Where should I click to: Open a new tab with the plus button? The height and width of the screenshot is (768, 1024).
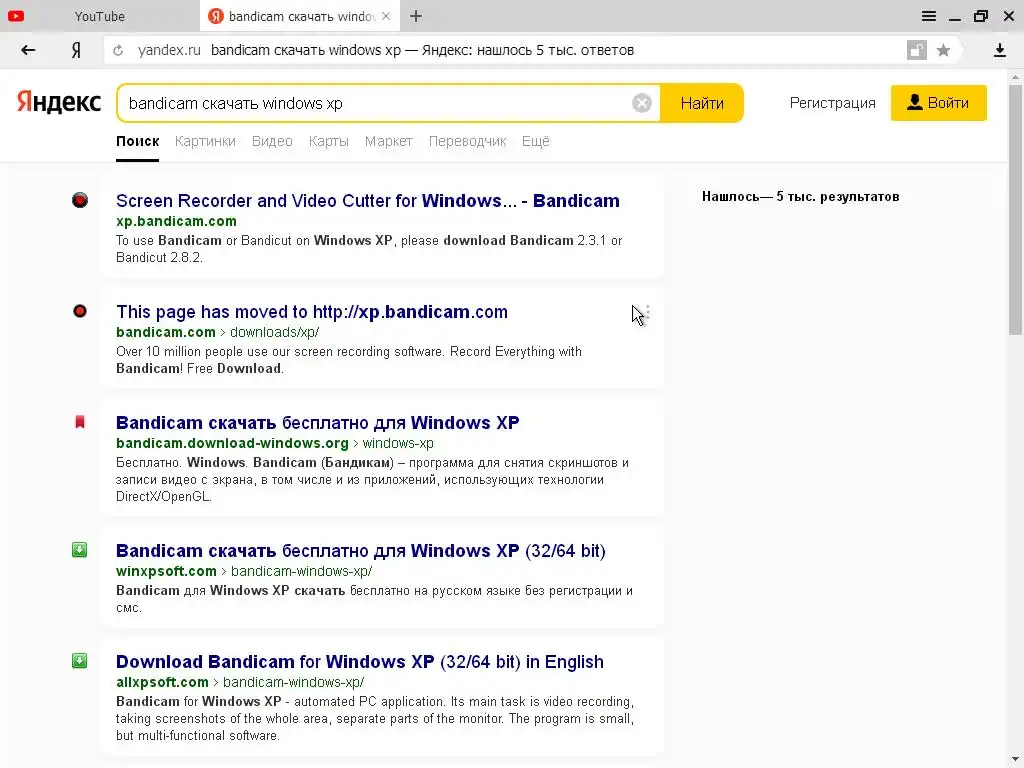pyautogui.click(x=416, y=16)
